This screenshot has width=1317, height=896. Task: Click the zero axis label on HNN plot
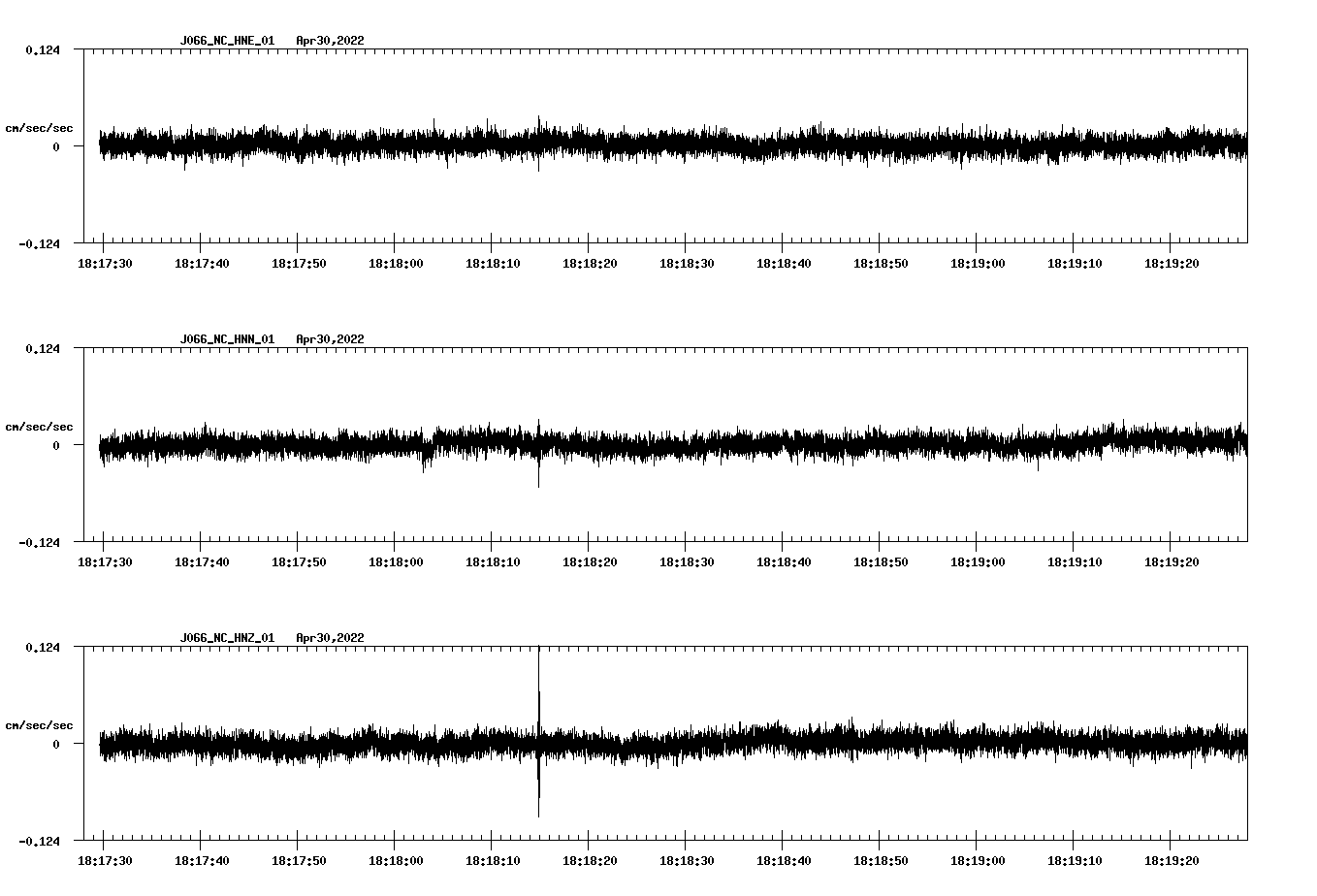[x=56, y=445]
